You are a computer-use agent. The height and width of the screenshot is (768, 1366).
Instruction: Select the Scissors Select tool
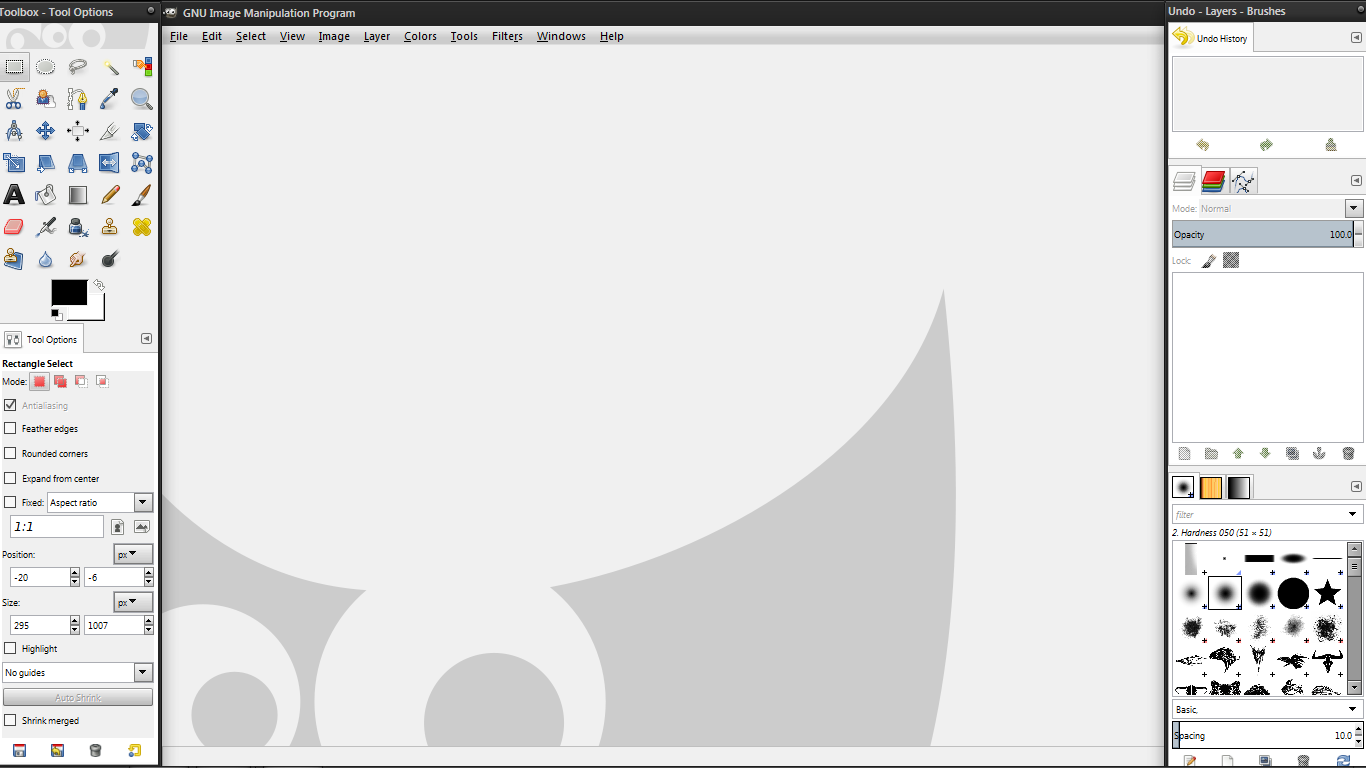tap(14, 99)
